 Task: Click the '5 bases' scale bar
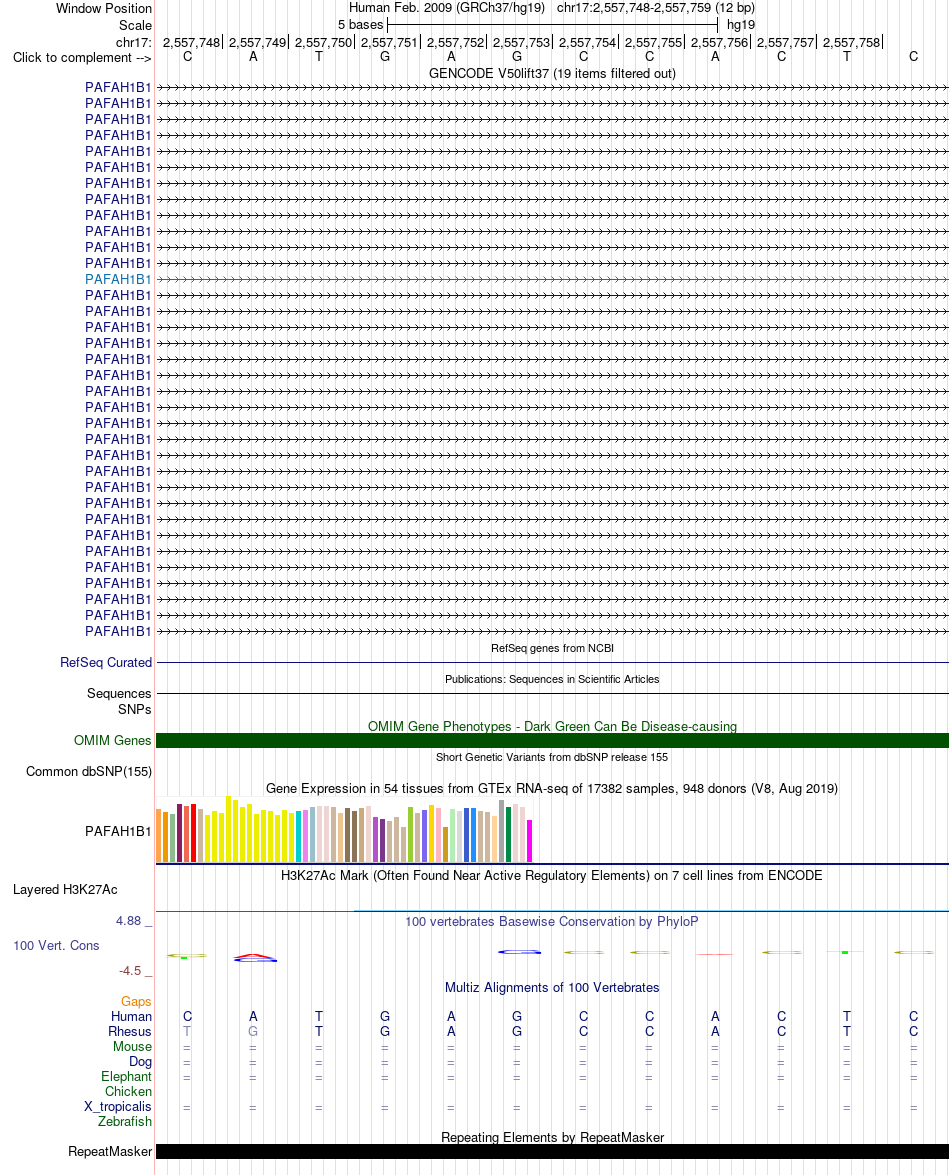click(552, 25)
